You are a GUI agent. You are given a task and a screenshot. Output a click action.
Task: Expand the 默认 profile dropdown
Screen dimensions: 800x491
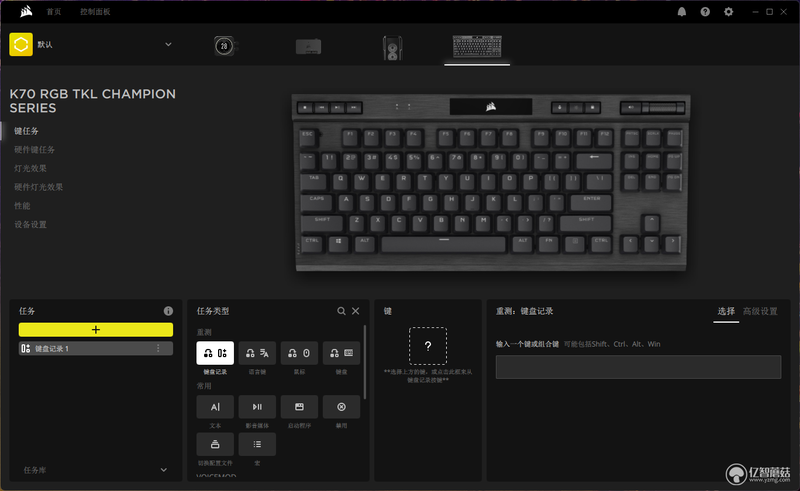coord(168,44)
